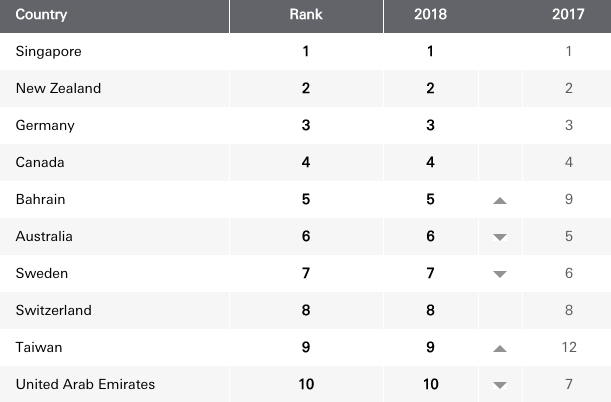Click the down arrow icon in Sweden row
The height and width of the screenshot is (402, 611).
click(x=500, y=274)
